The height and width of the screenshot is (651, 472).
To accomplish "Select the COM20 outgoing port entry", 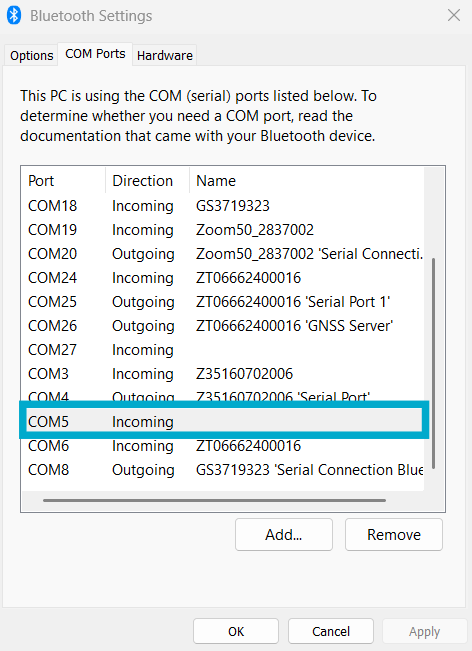I will (x=223, y=254).
